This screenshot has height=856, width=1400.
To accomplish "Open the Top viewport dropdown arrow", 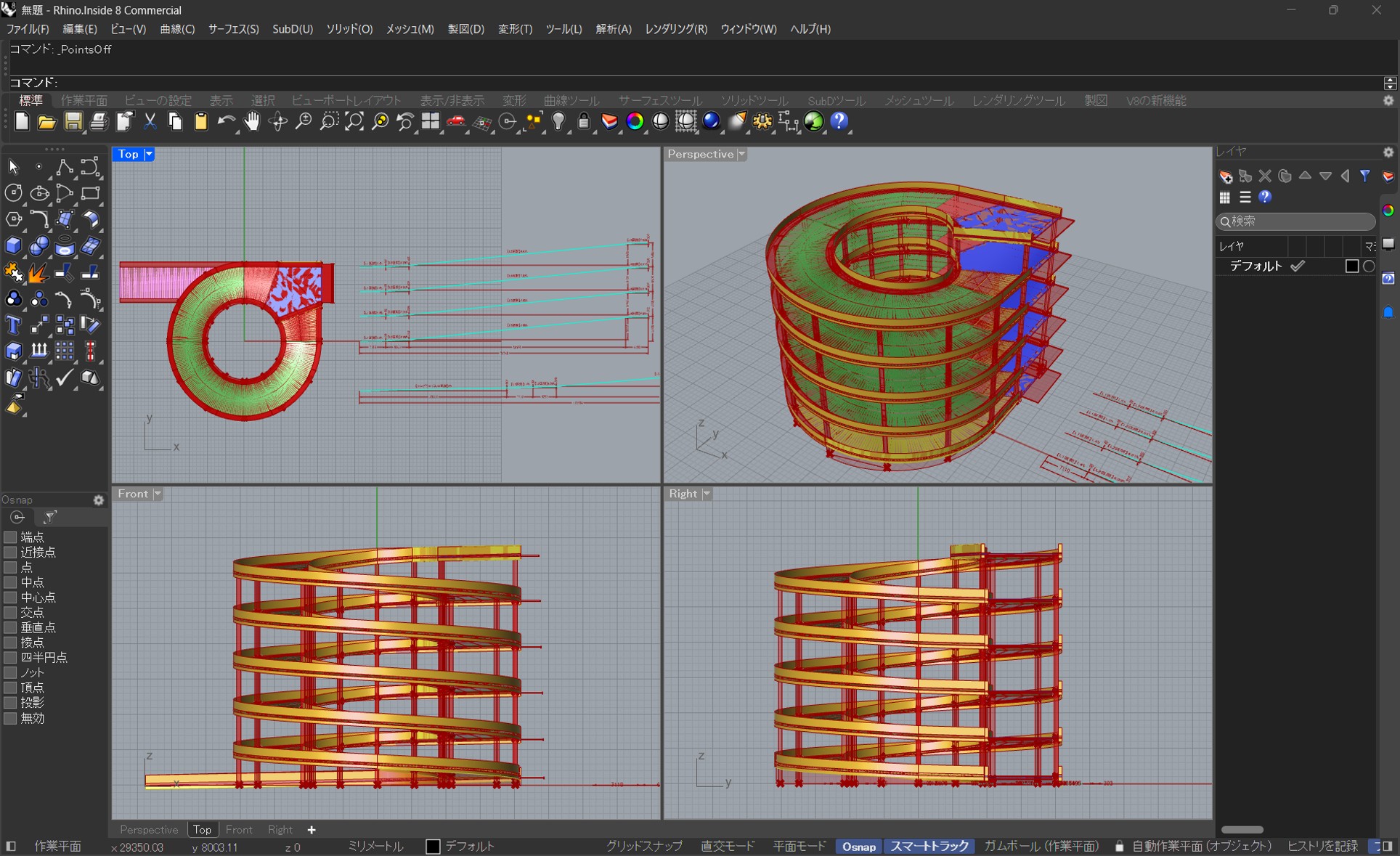I will [149, 154].
